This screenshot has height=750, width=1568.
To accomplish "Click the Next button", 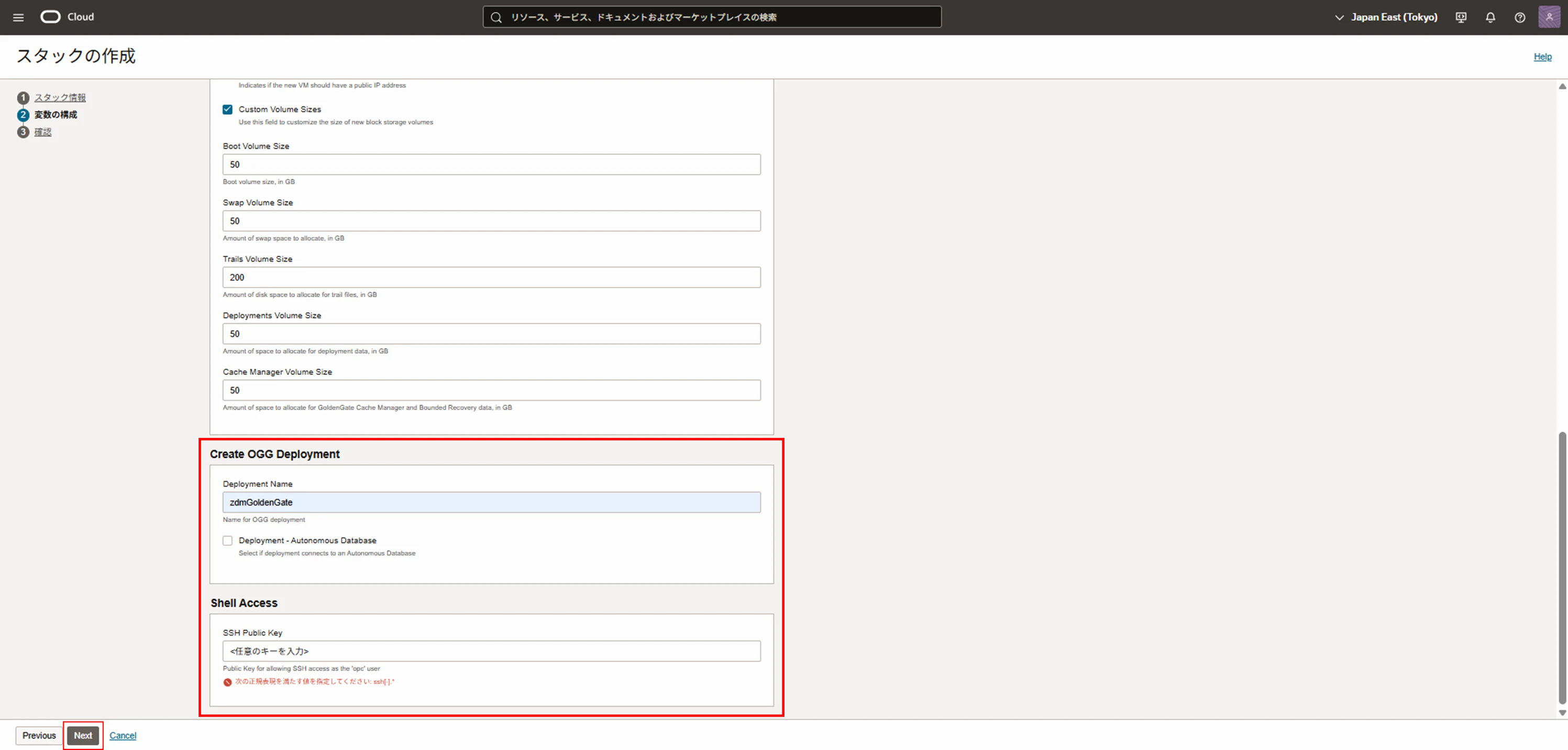I will pos(83,735).
